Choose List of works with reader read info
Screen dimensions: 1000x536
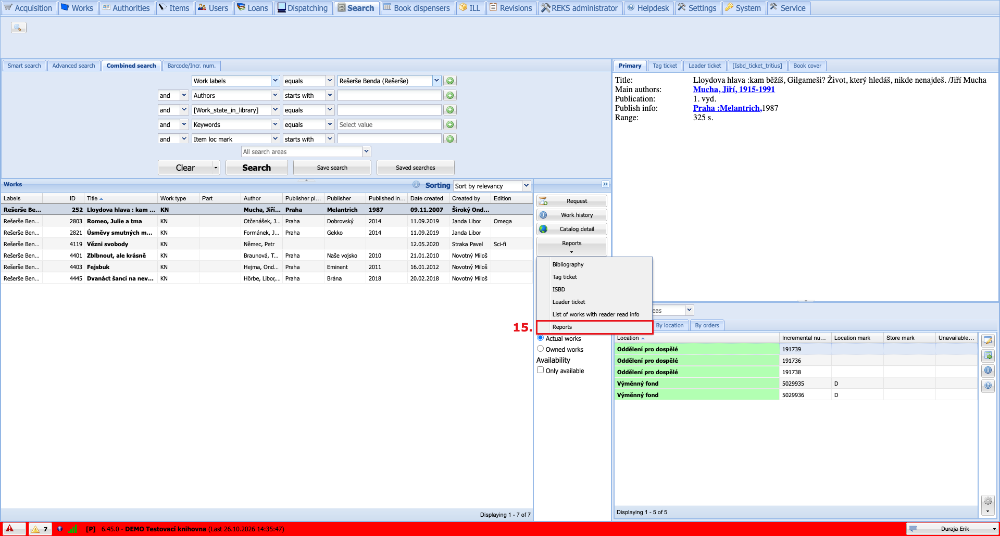point(594,314)
